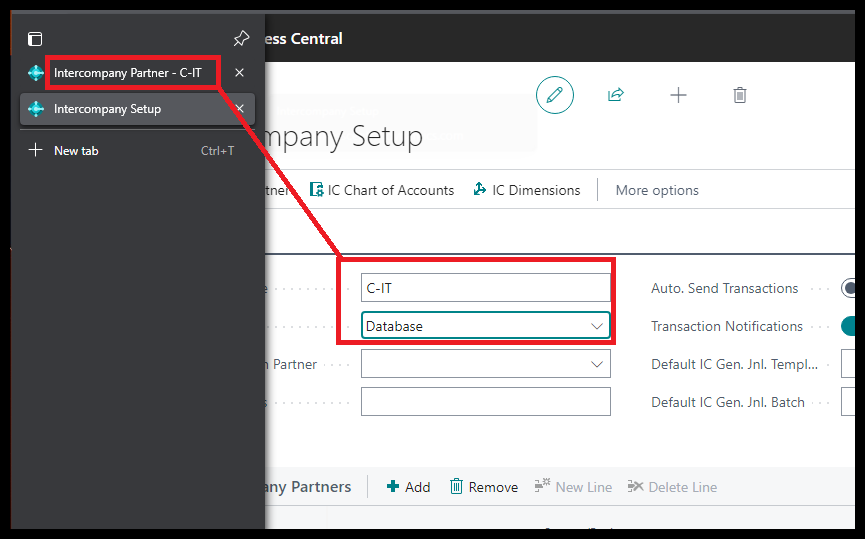Remove the selected intercompany partner

point(484,487)
